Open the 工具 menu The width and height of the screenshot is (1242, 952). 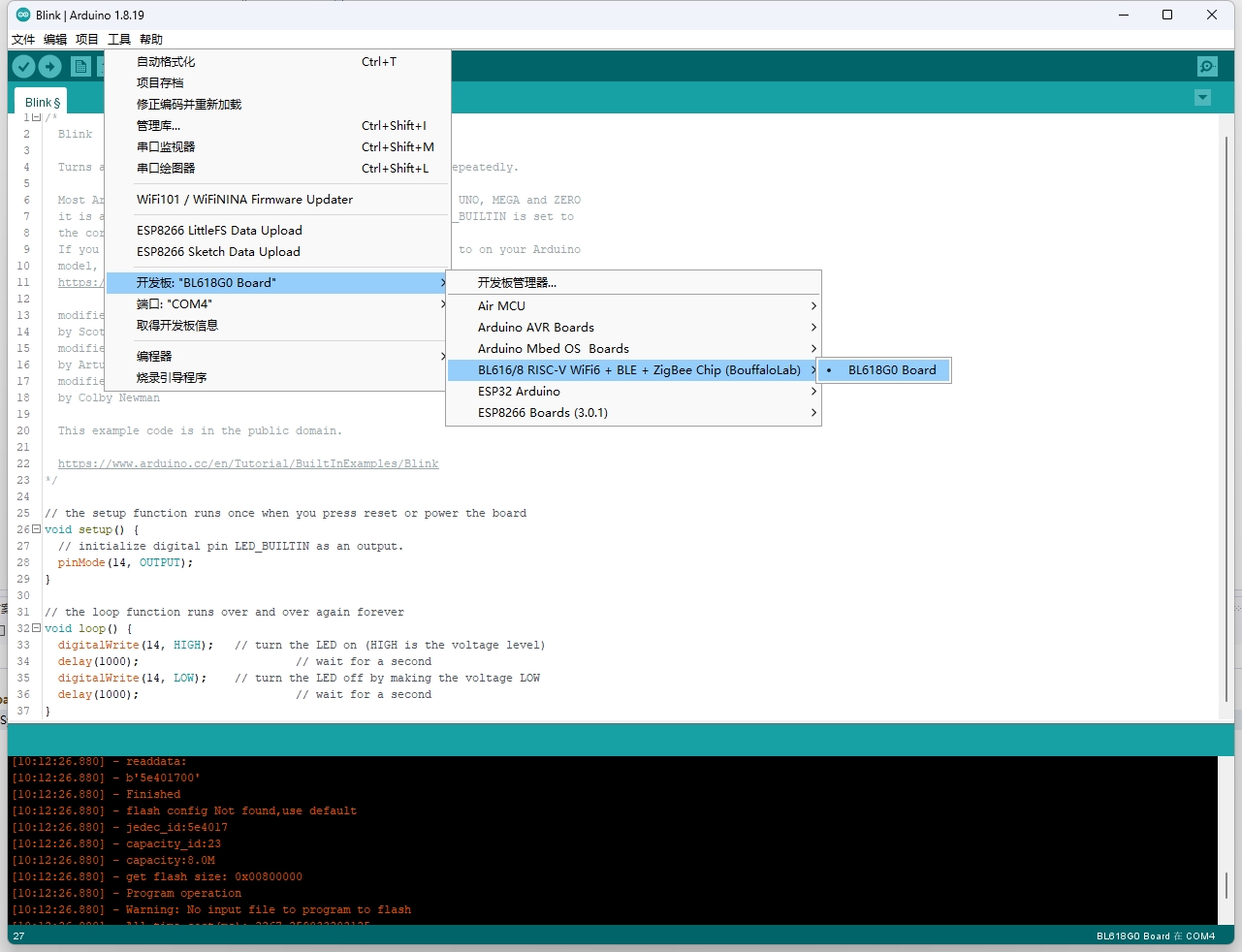pyautogui.click(x=119, y=40)
